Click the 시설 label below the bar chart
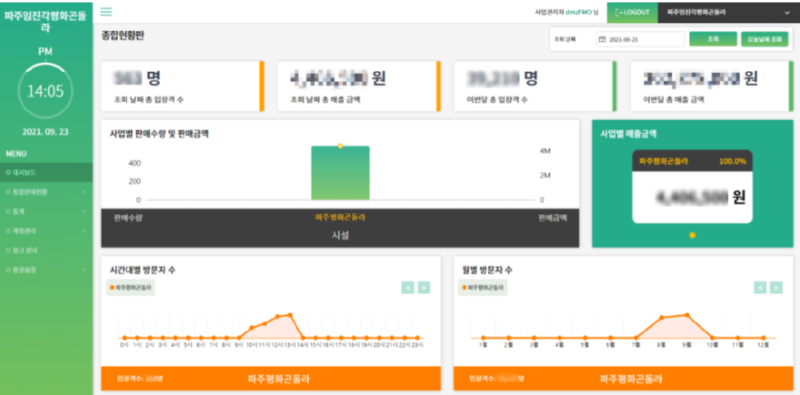This screenshot has height=395, width=800. pos(340,235)
